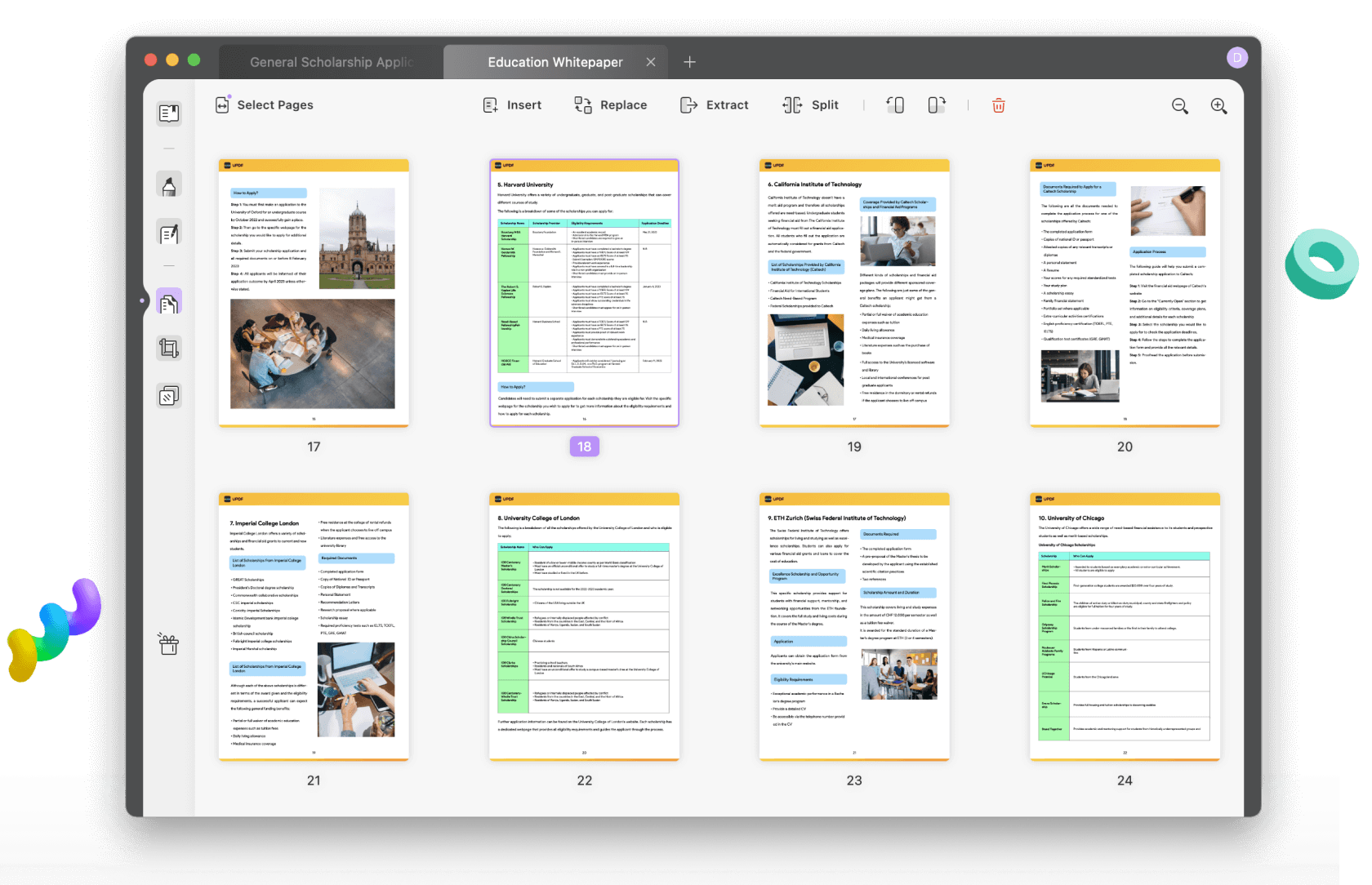Click the Replace button label
This screenshot has width=1372, height=885.
click(624, 105)
